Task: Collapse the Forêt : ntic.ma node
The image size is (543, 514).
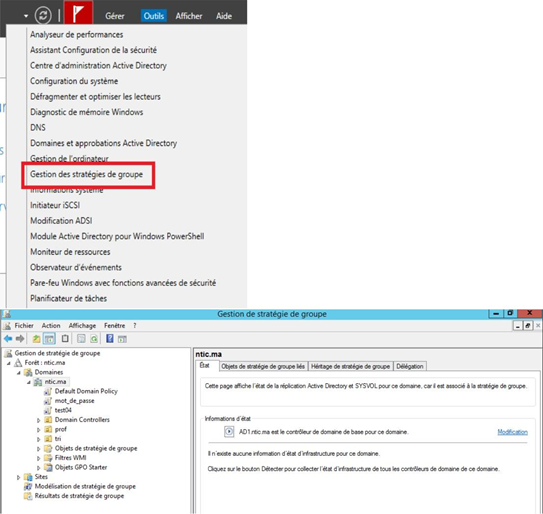Action: 9,363
